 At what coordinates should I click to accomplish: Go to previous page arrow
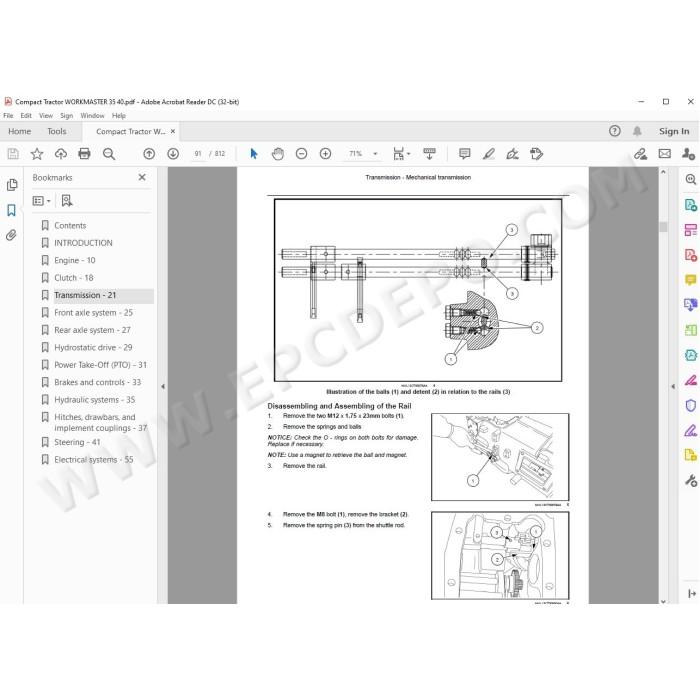[149, 154]
